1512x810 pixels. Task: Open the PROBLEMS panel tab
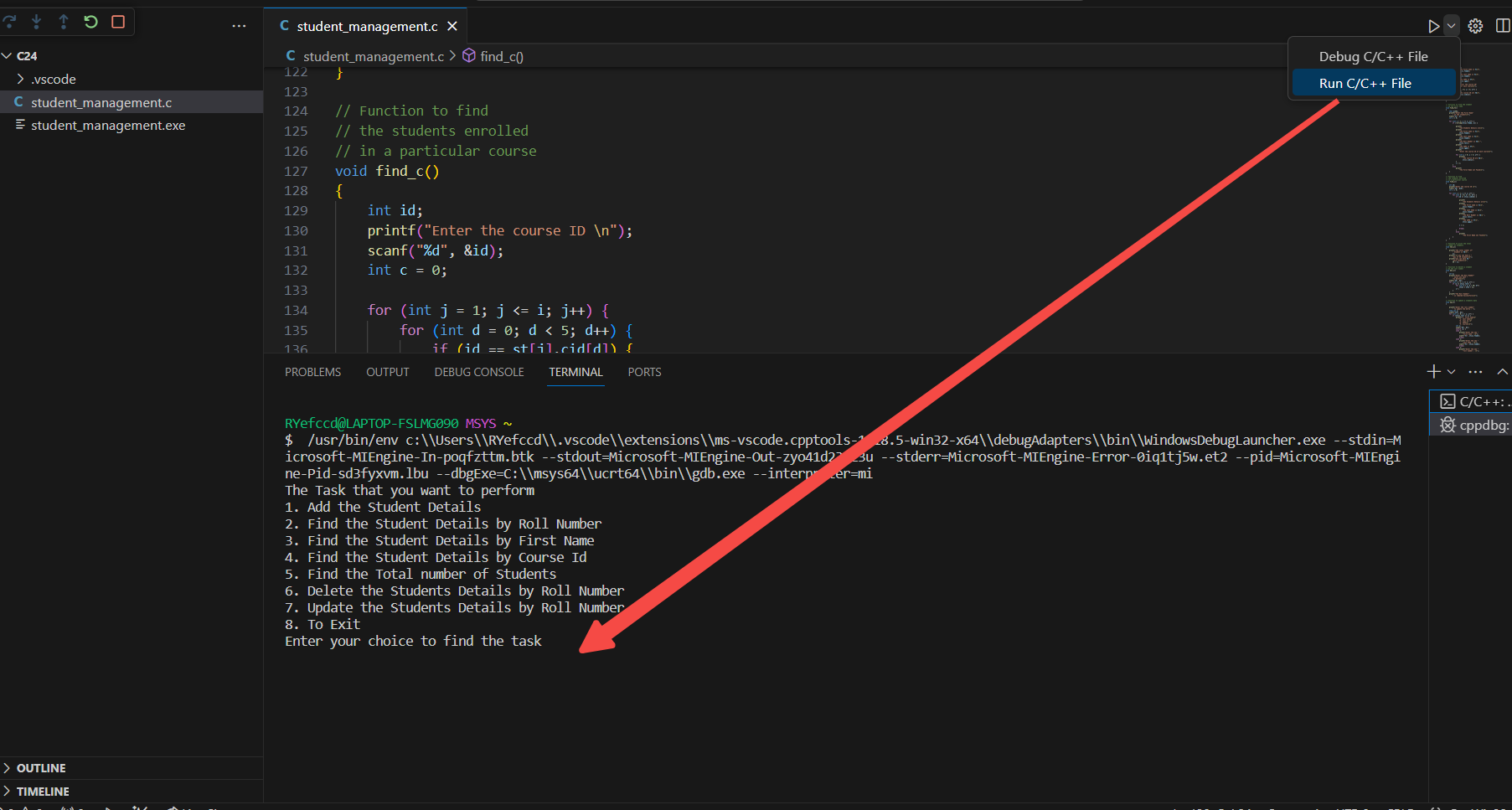tap(312, 372)
